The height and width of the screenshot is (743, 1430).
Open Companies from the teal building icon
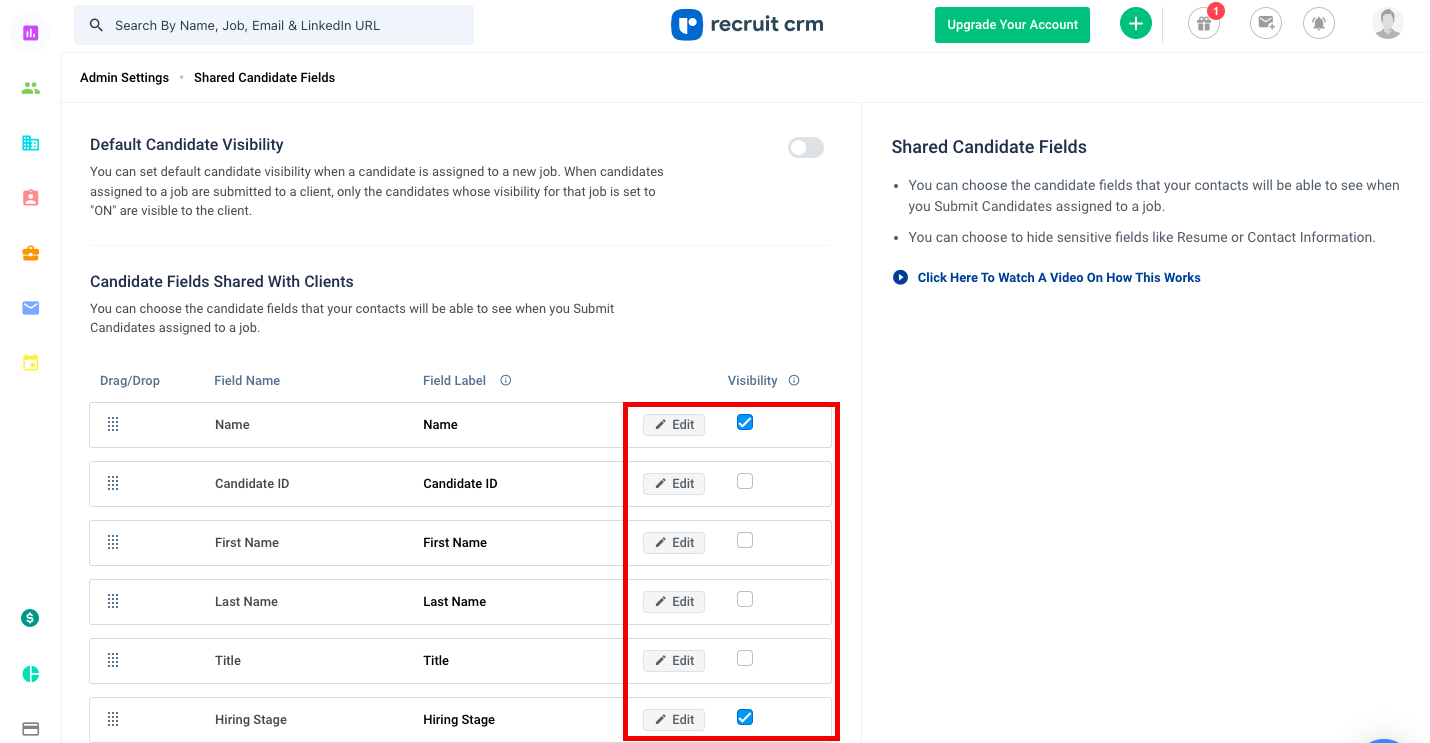(x=30, y=143)
